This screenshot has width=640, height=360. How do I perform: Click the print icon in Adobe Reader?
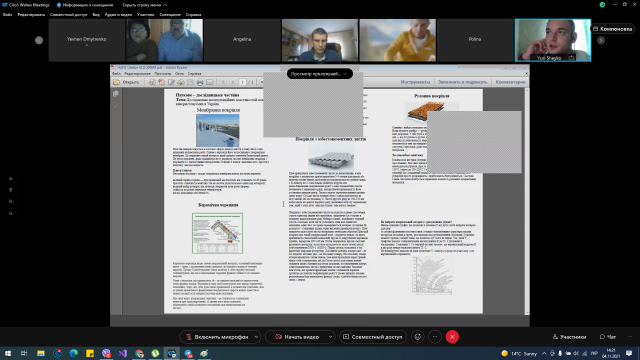(x=200, y=82)
